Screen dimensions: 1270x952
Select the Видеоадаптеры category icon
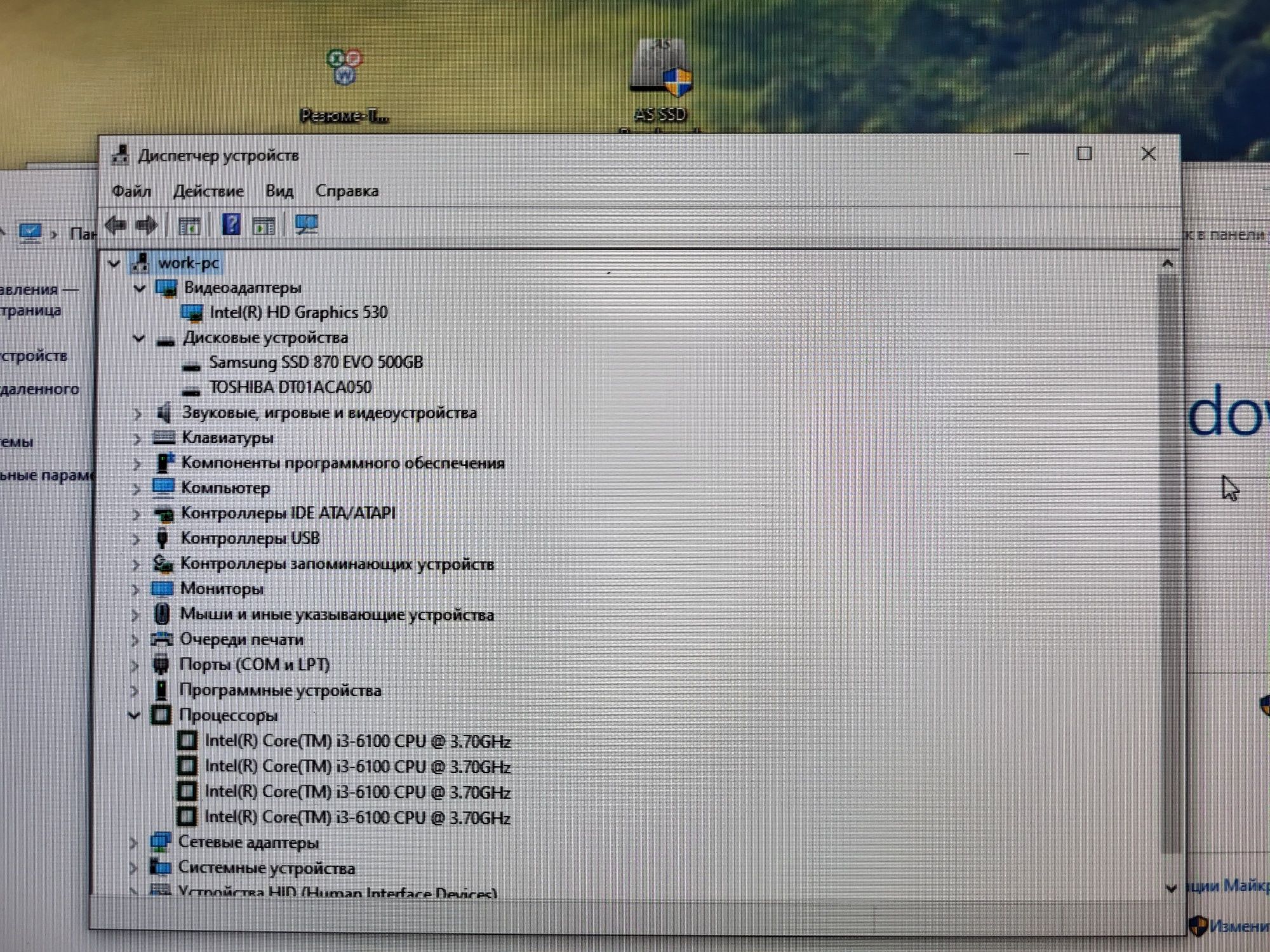pos(167,288)
